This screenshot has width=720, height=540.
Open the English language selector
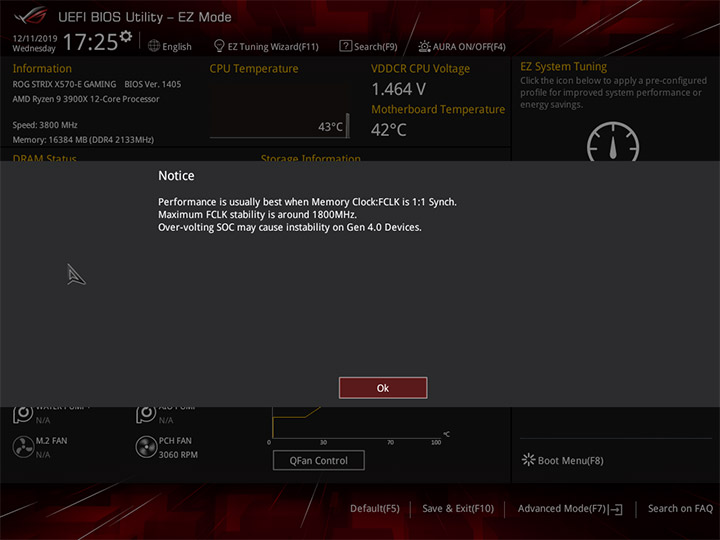click(x=177, y=46)
